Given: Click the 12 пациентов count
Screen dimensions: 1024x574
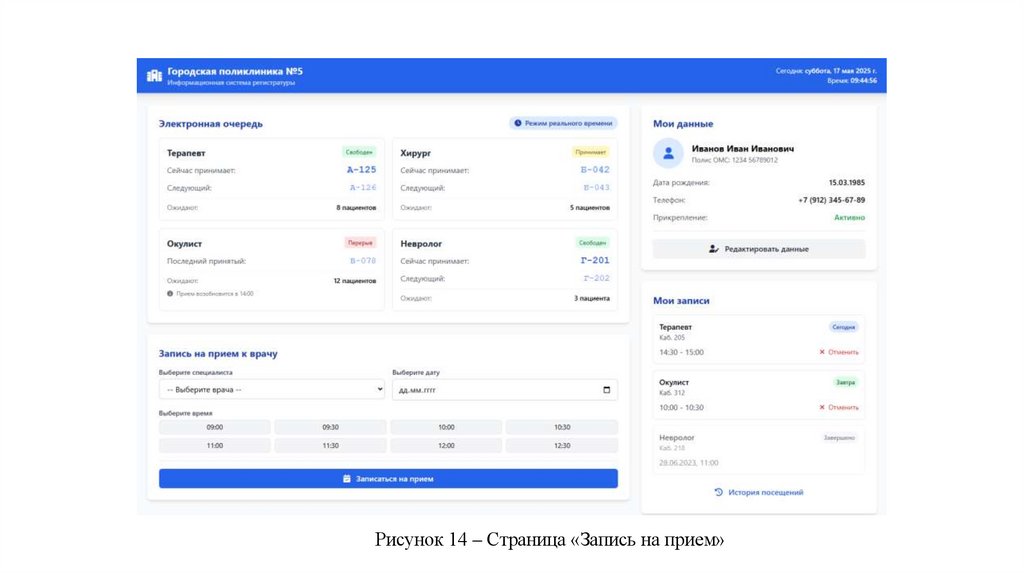Looking at the screenshot, I should (x=355, y=281).
